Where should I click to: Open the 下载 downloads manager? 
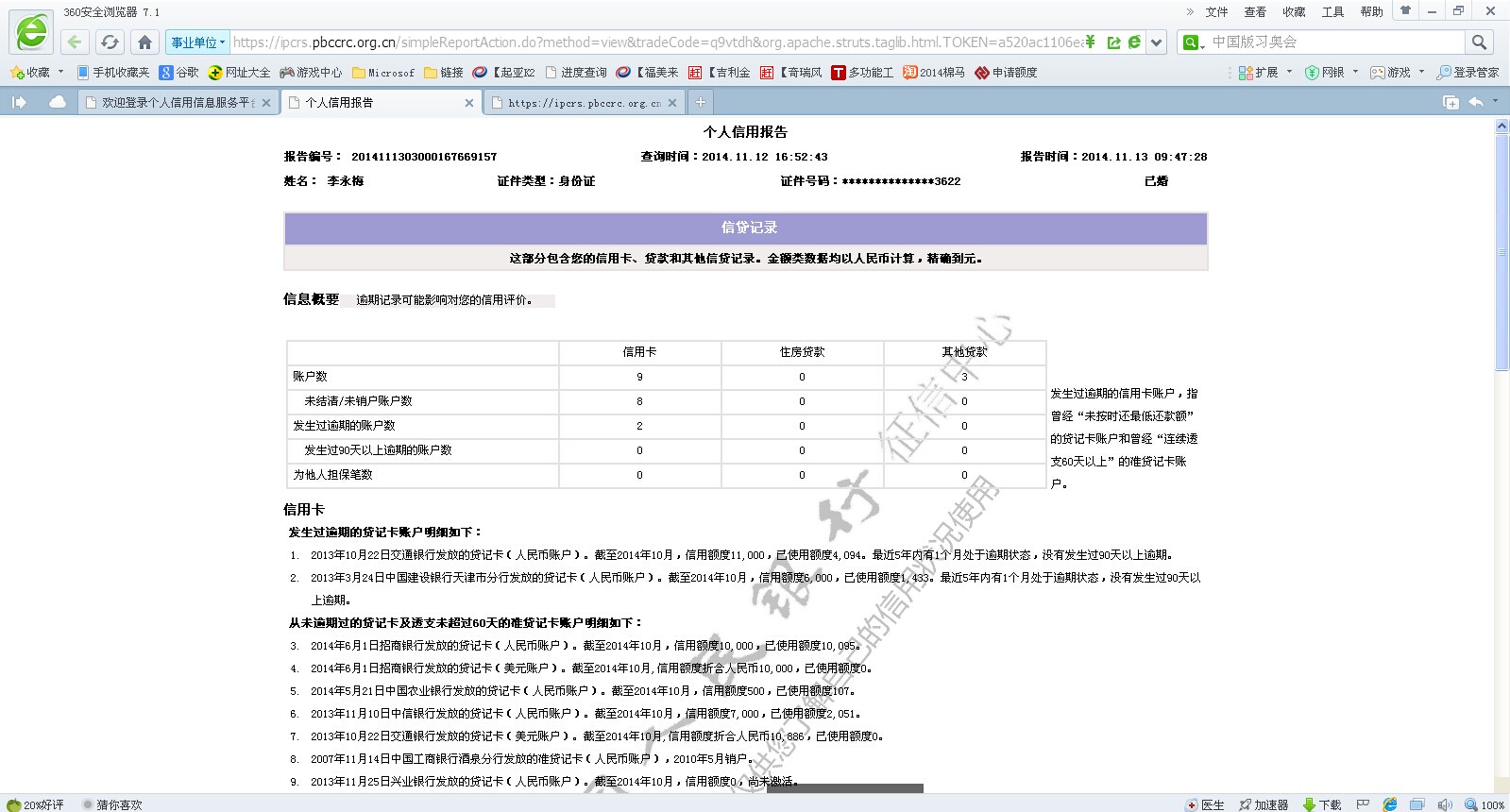1322,804
